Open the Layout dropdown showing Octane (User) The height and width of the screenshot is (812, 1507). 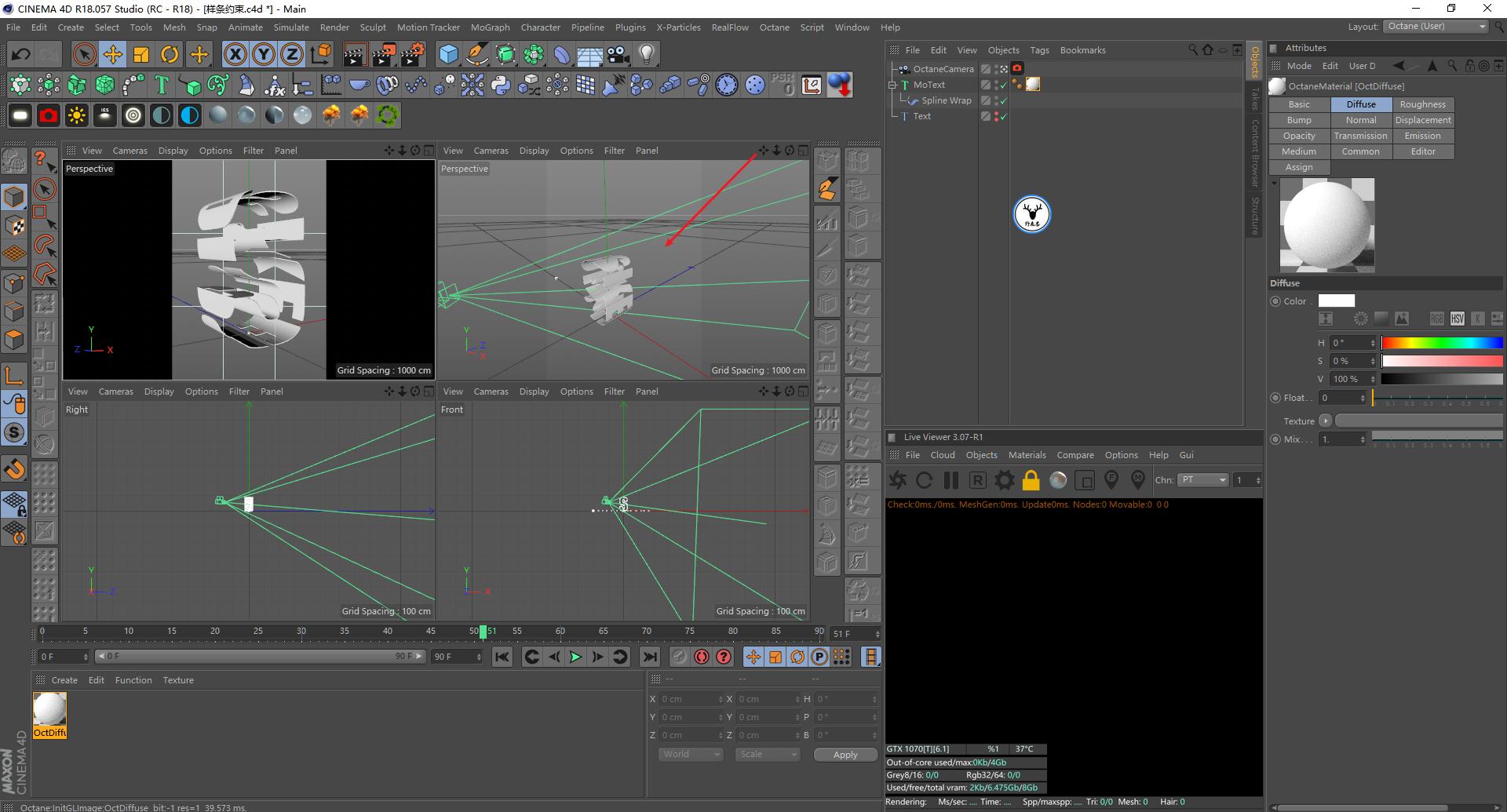pyautogui.click(x=1436, y=26)
